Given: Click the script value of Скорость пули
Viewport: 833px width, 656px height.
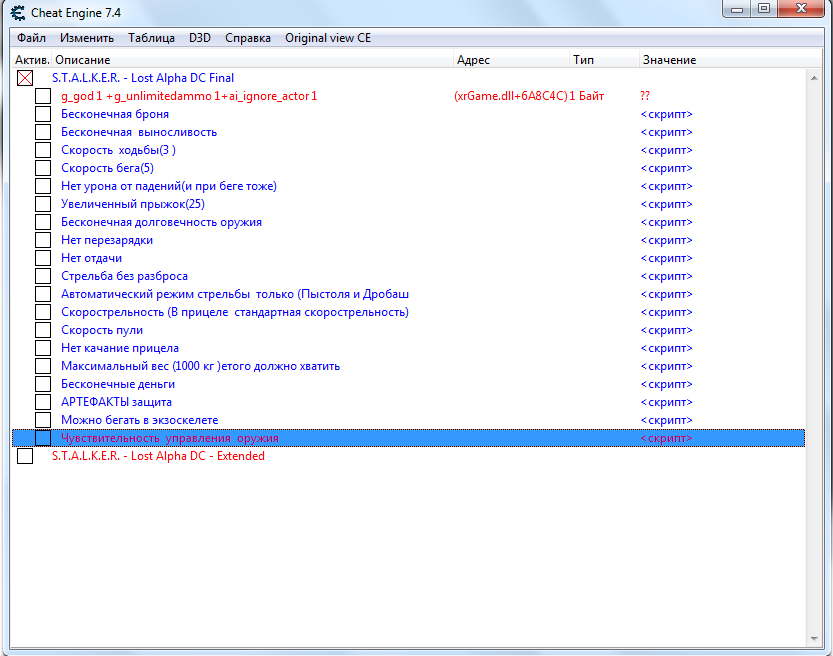Looking at the screenshot, I should [666, 330].
